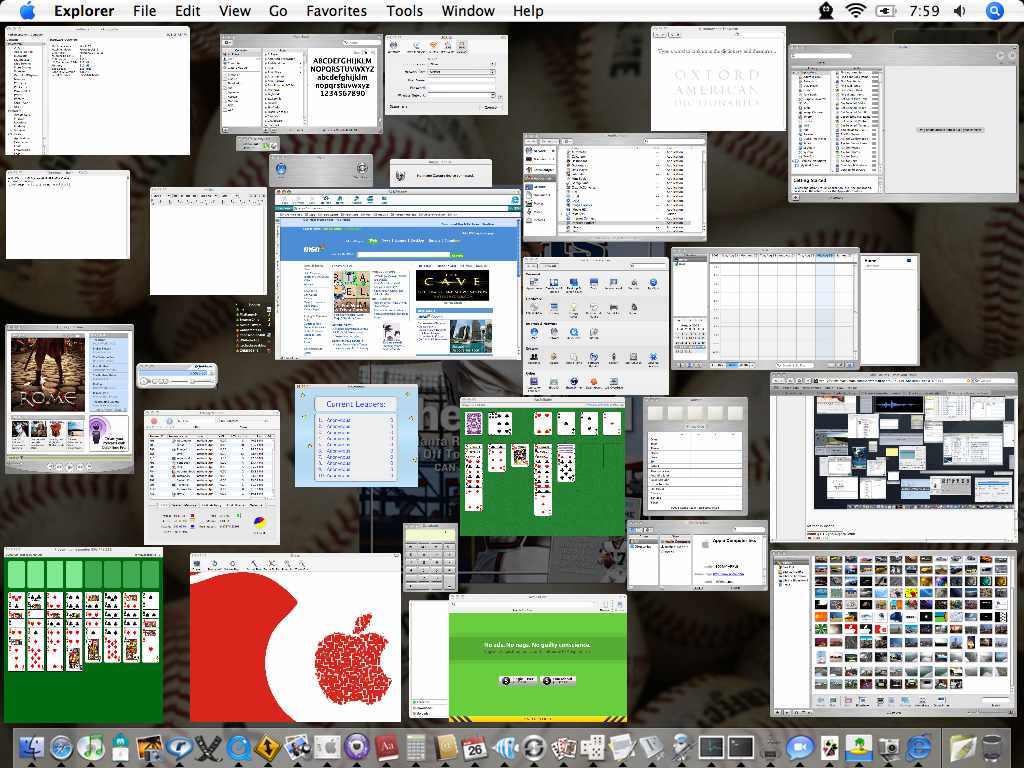Open the Apple menu
The image size is (1024, 768).
28,10
